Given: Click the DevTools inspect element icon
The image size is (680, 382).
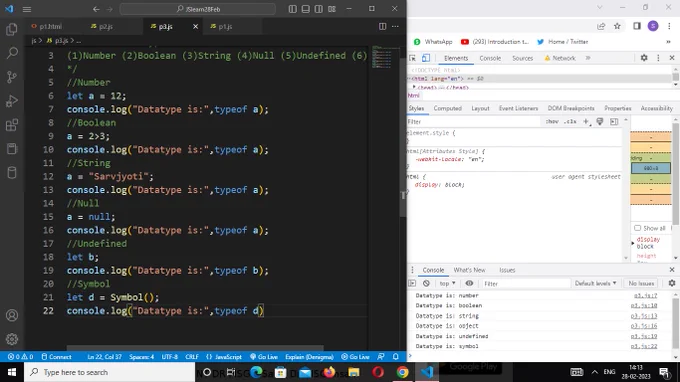Looking at the screenshot, I should click(412, 58).
